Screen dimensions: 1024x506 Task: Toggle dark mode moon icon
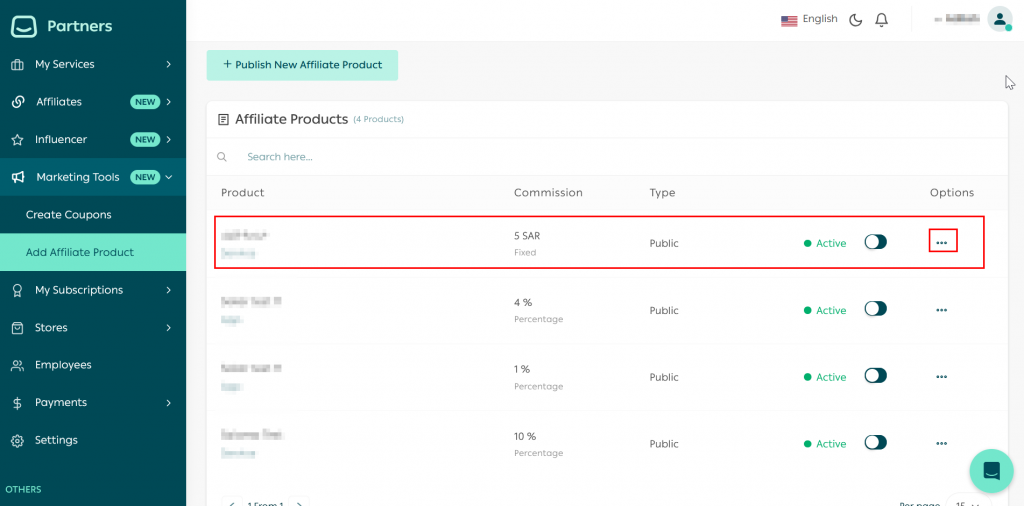click(x=856, y=20)
